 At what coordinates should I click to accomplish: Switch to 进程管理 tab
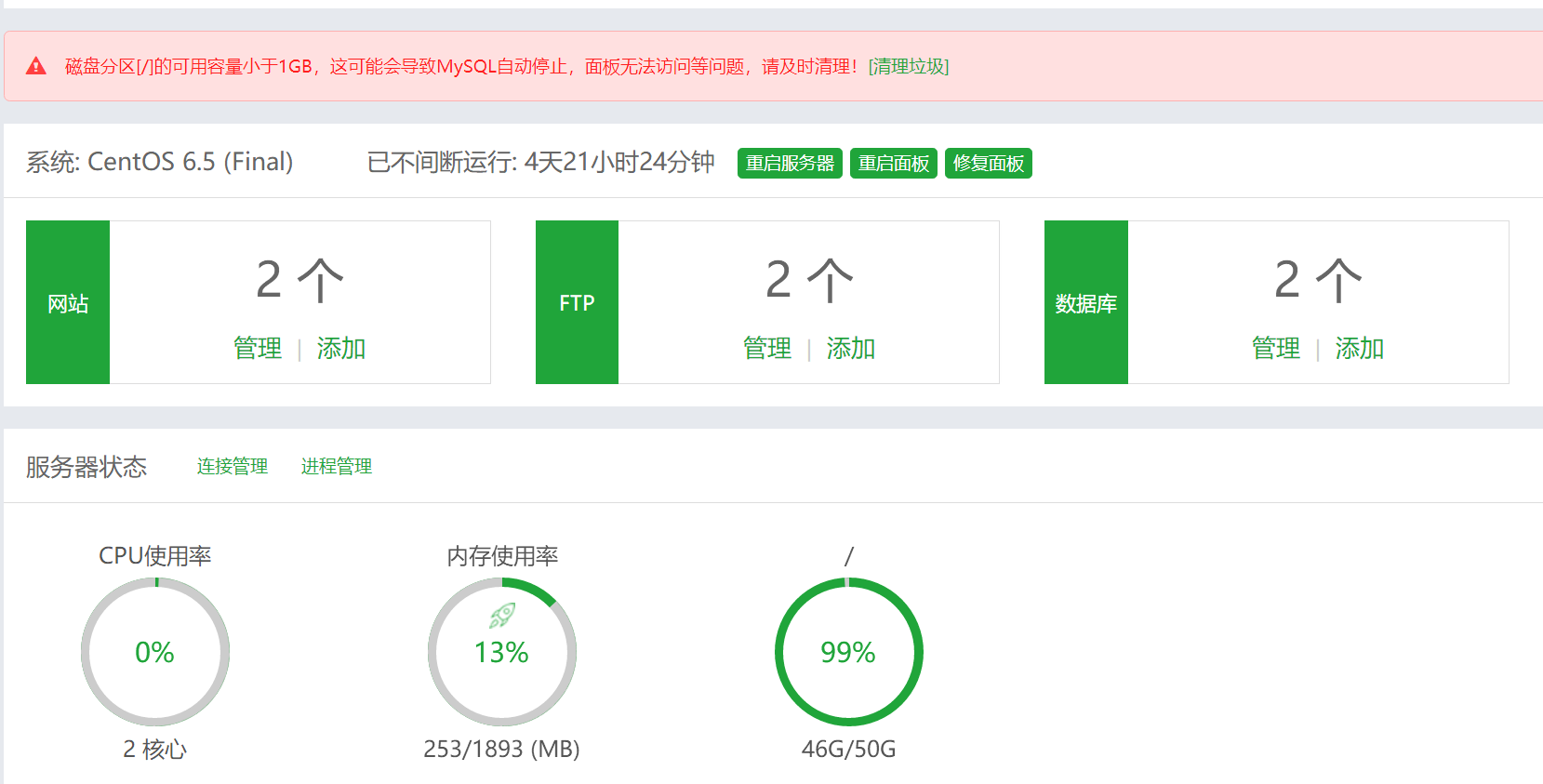point(337,466)
